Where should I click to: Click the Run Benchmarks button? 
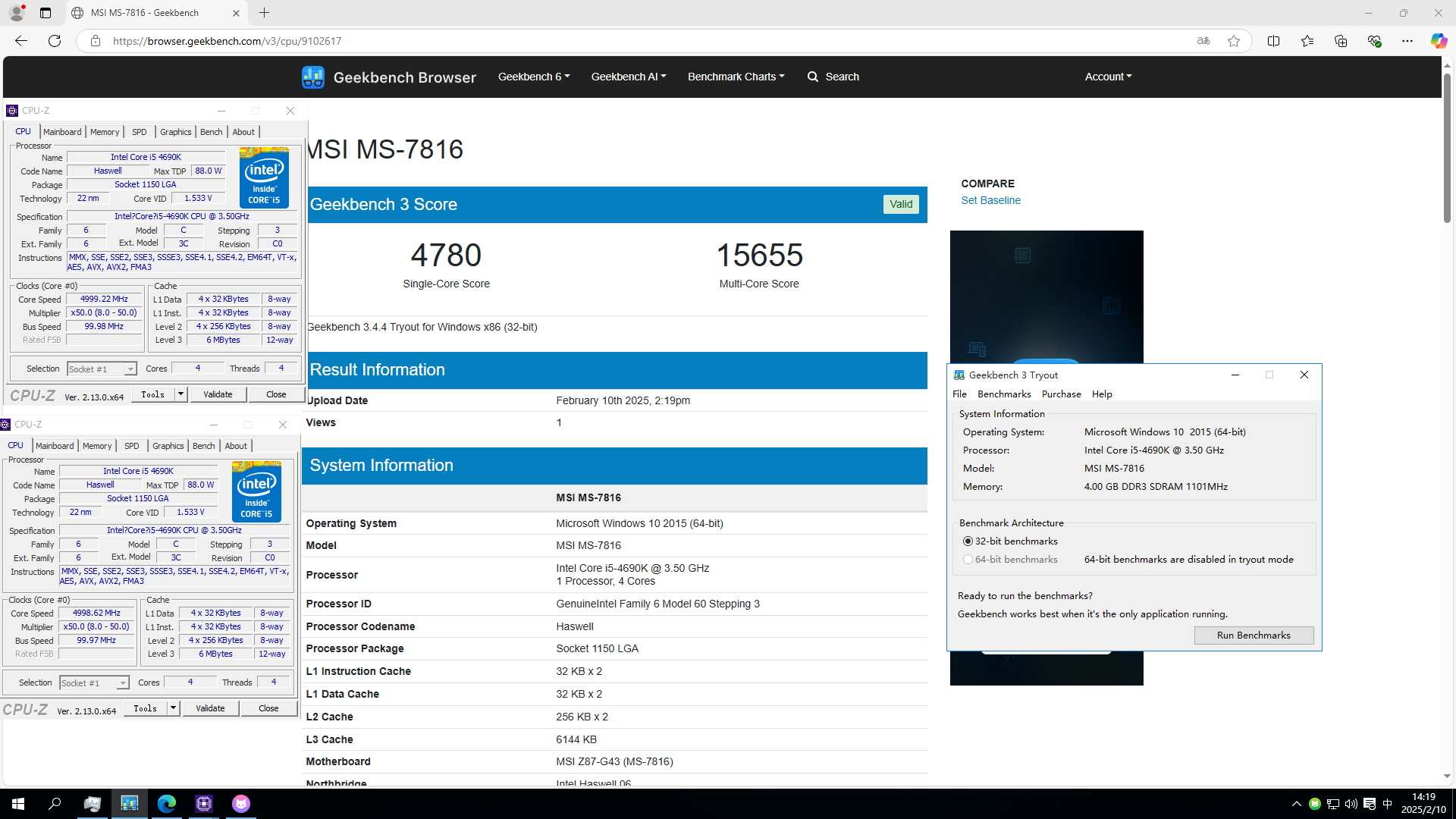[1254, 635]
